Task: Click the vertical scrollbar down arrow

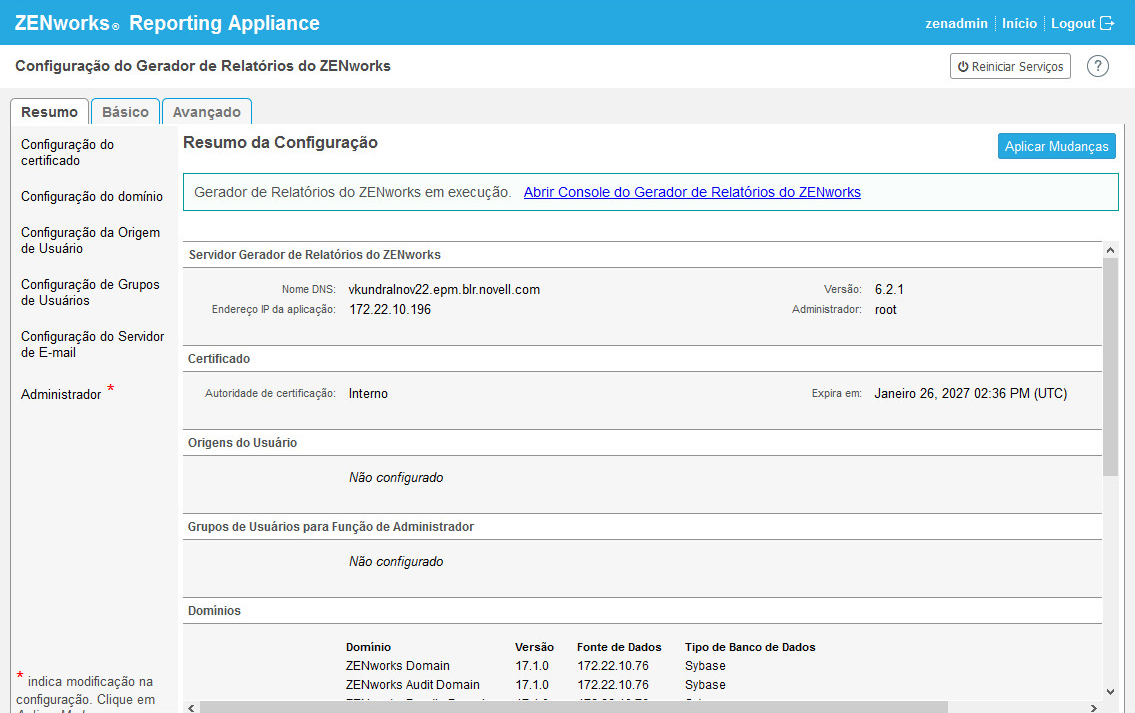Action: tap(1110, 690)
